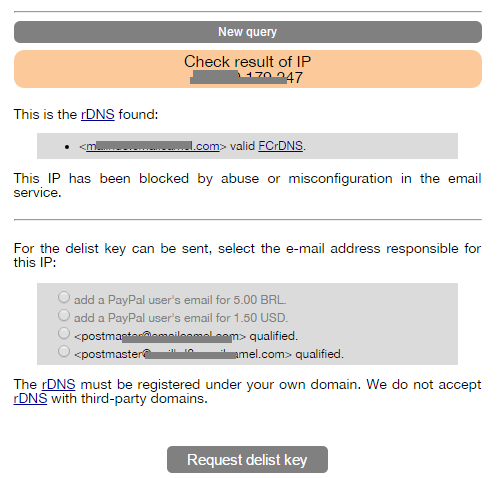The height and width of the screenshot is (478, 502).
Task: Click the word 'valid' in rDNS result
Action: [x=242, y=146]
